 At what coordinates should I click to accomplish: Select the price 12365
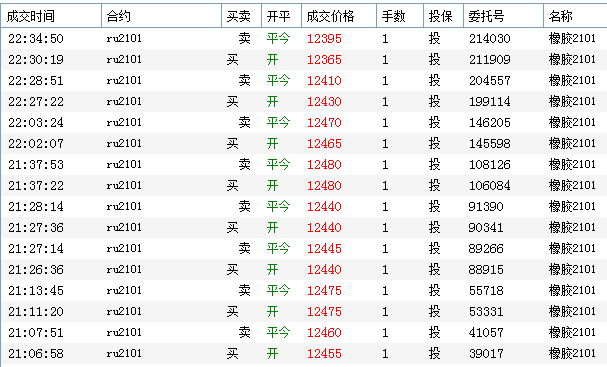click(324, 60)
